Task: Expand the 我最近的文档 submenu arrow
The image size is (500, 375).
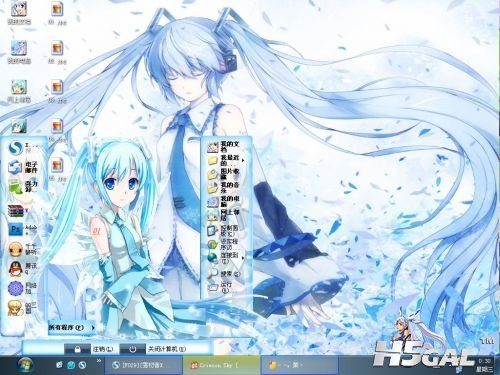Action: pos(243,161)
